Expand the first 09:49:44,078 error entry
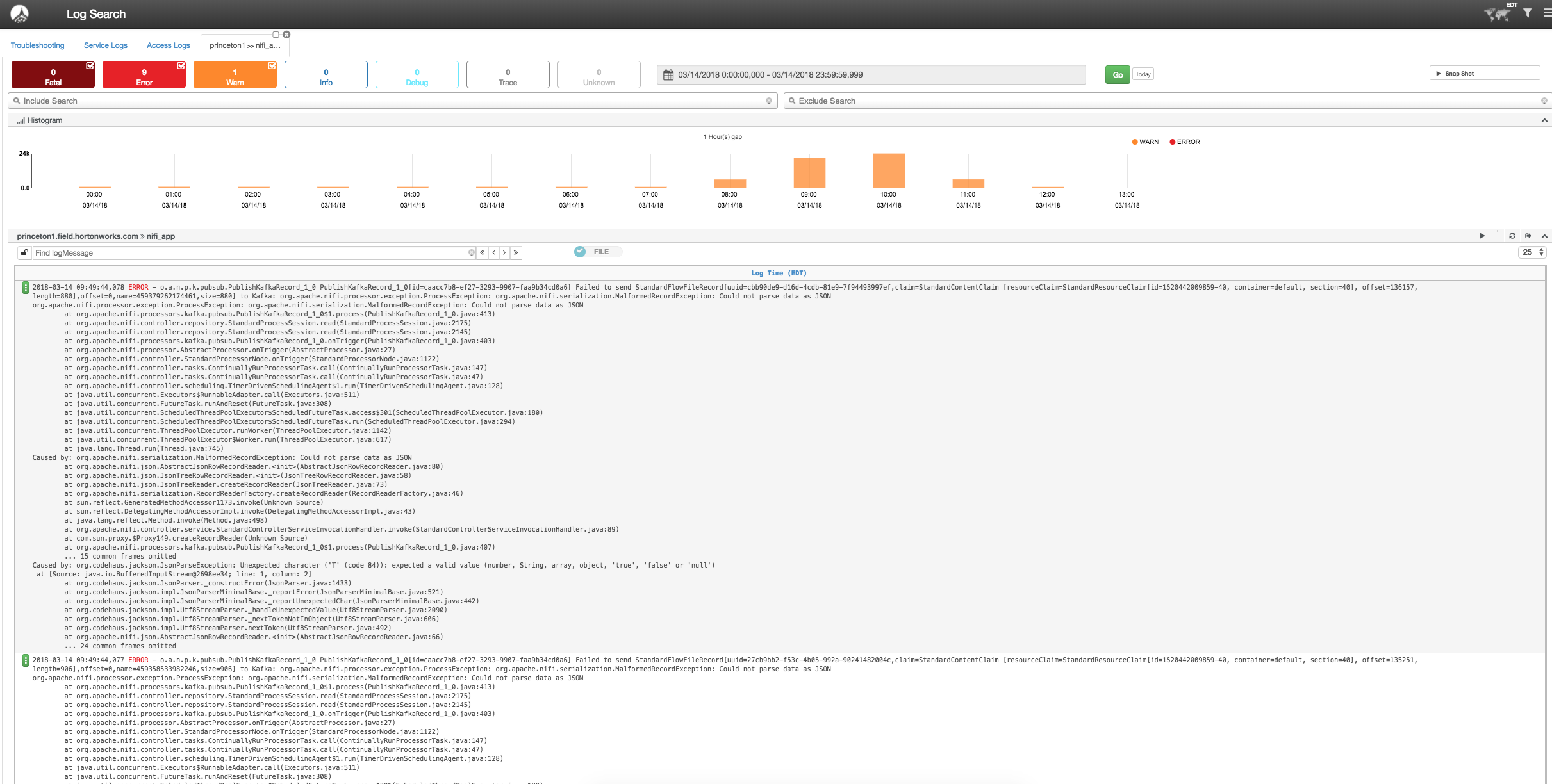Image resolution: width=1552 pixels, height=784 pixels. [26, 288]
